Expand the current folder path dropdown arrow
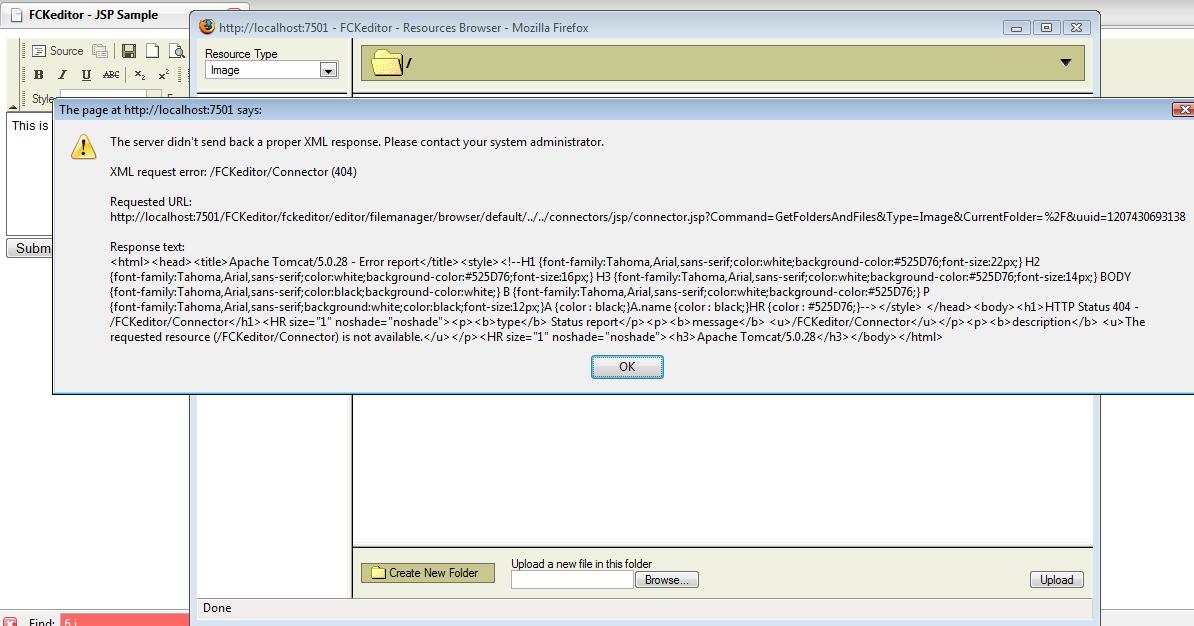 tap(1065, 64)
